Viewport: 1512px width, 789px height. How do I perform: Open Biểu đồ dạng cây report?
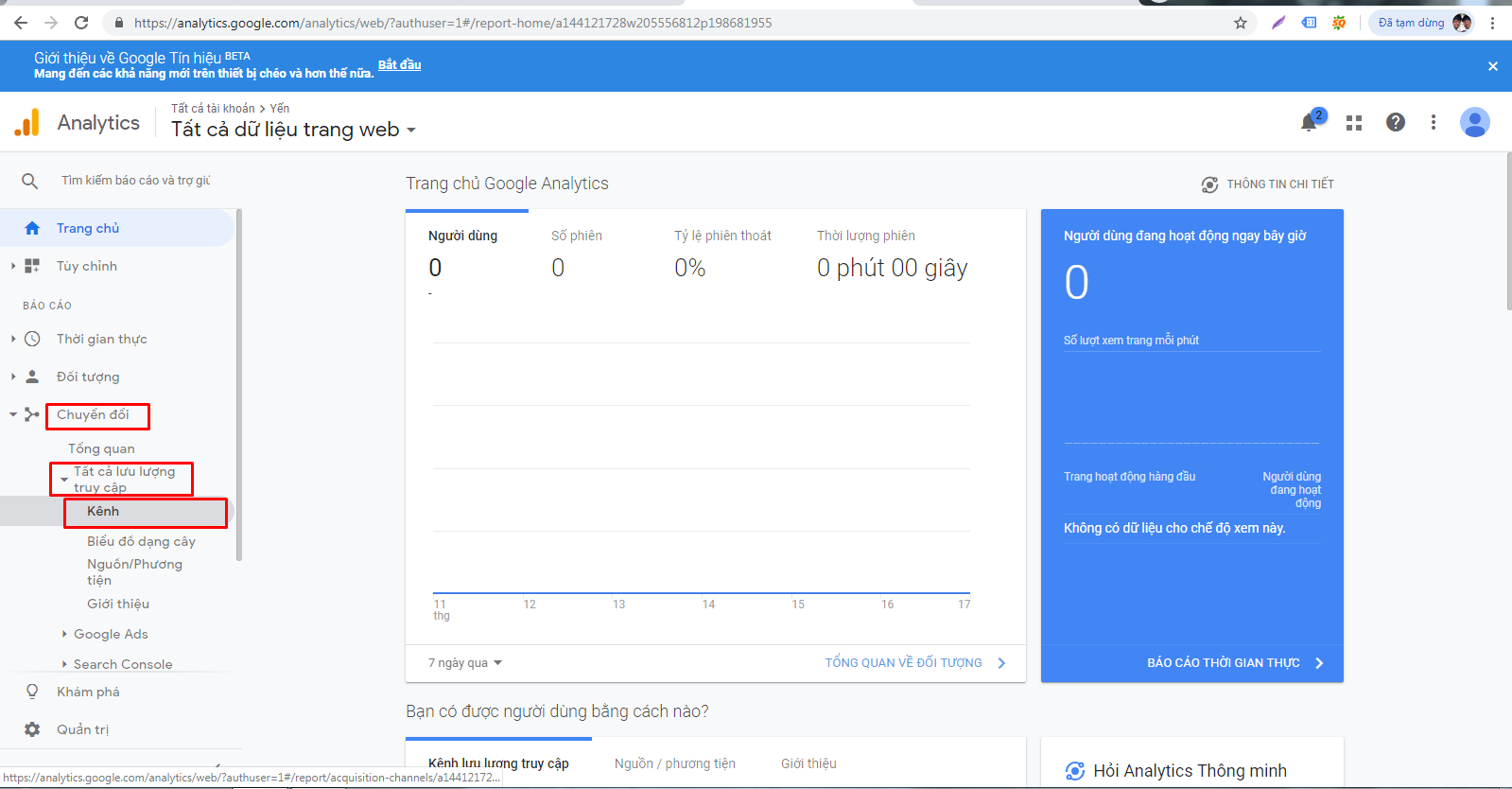pos(141,541)
